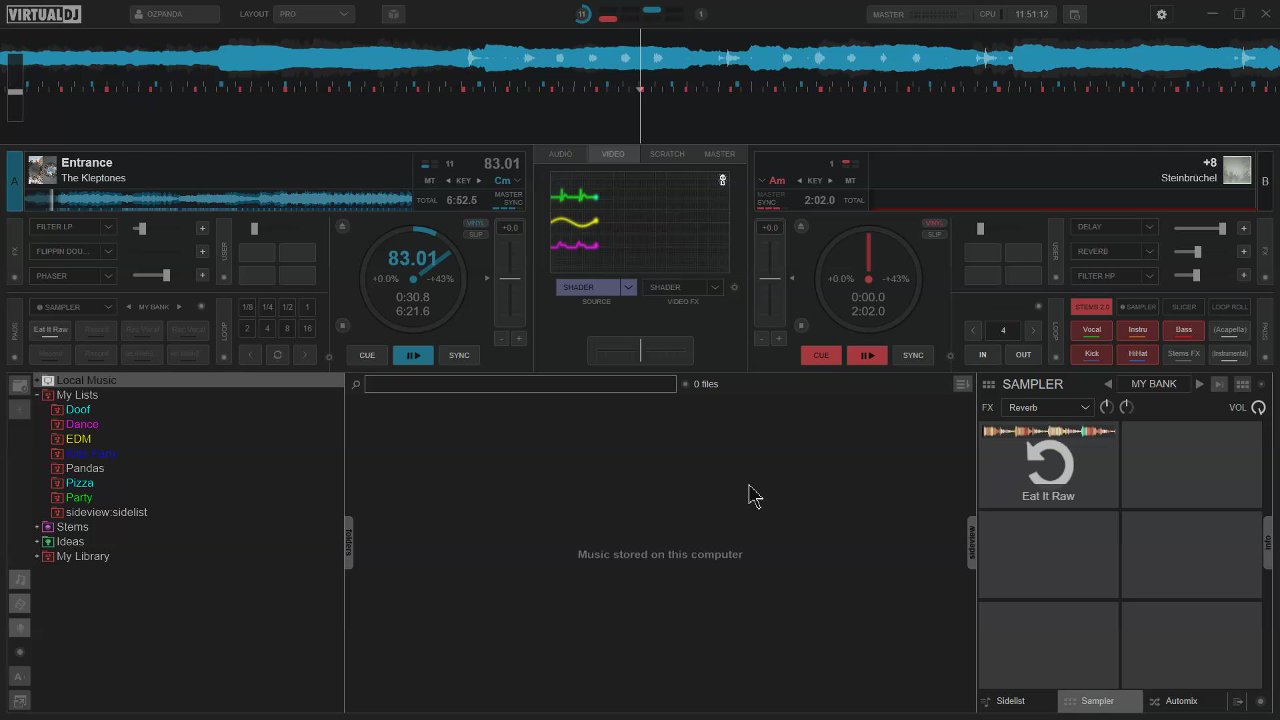1280x720 pixels.
Task: Click the music note icon in the sidebar
Action: click(20, 579)
